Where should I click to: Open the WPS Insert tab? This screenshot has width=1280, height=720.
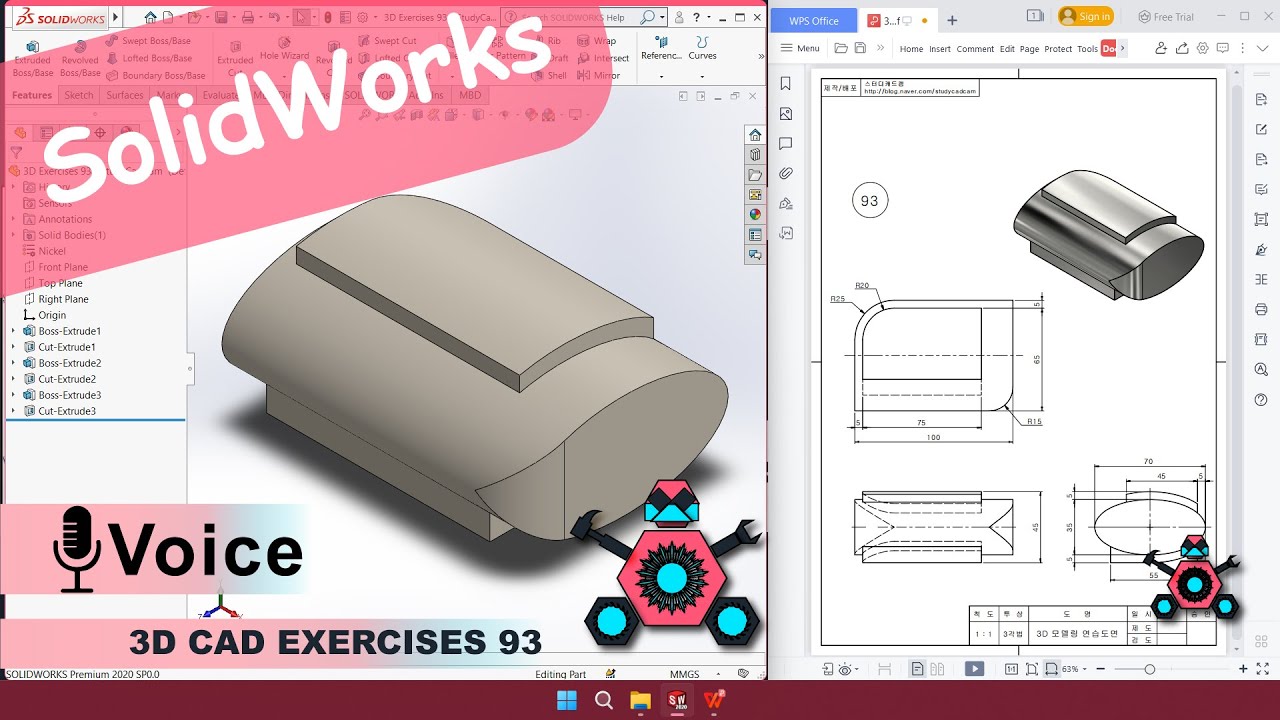[940, 49]
